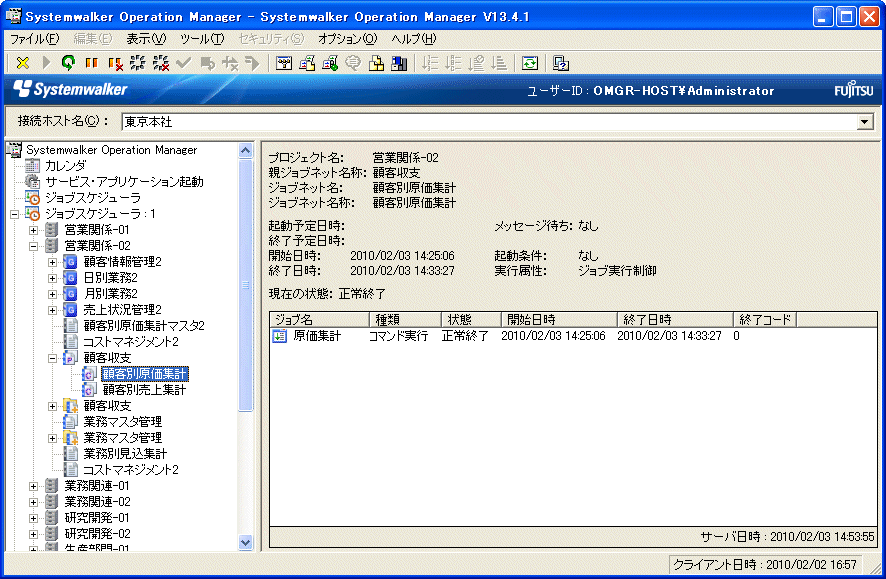
Task: Sort by the ジョブ名 column header
Action: pos(320,320)
